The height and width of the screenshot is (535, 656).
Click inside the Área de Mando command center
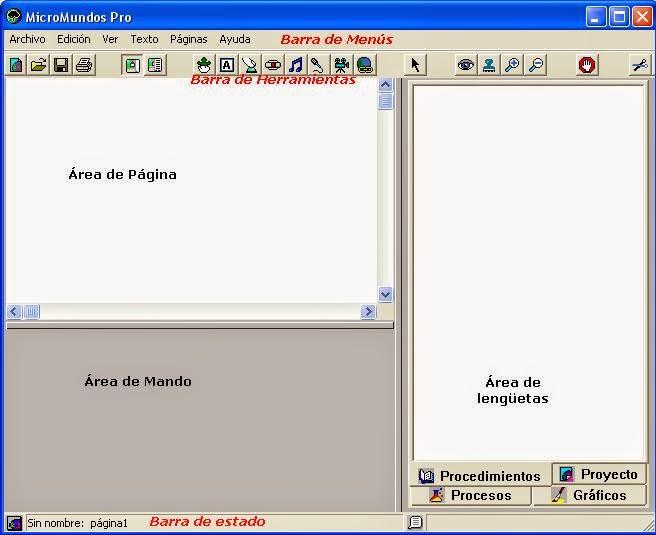pos(200,420)
